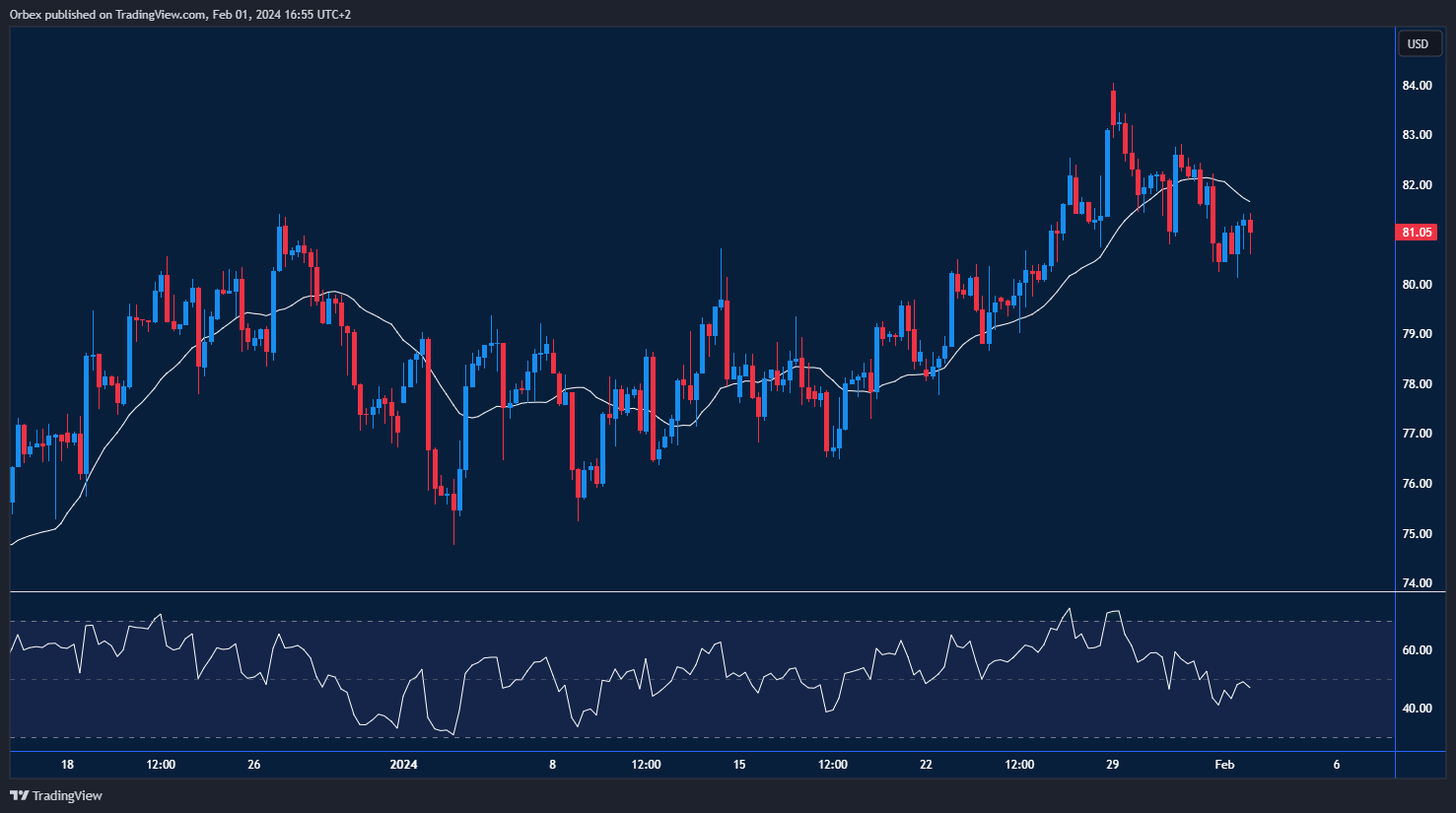Click the 26 date marker on time axis

click(254, 765)
